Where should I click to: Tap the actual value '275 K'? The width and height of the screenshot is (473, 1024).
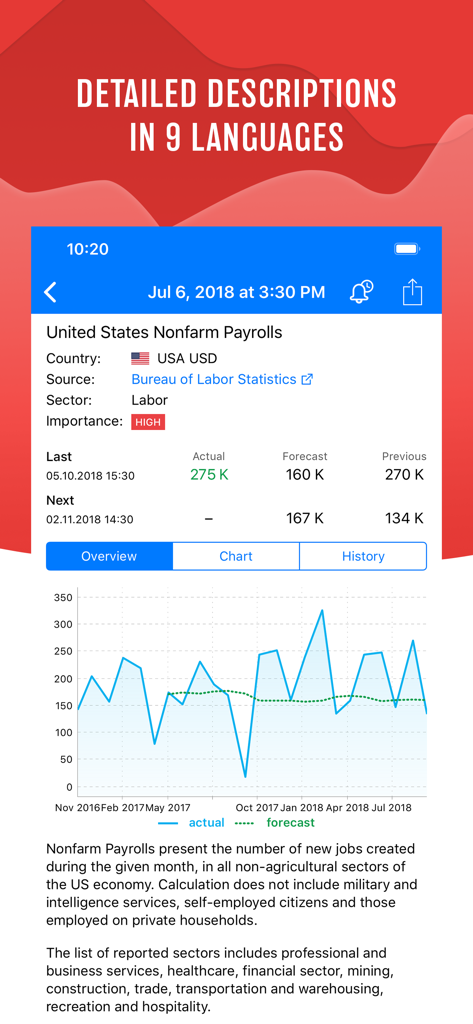pyautogui.click(x=209, y=475)
